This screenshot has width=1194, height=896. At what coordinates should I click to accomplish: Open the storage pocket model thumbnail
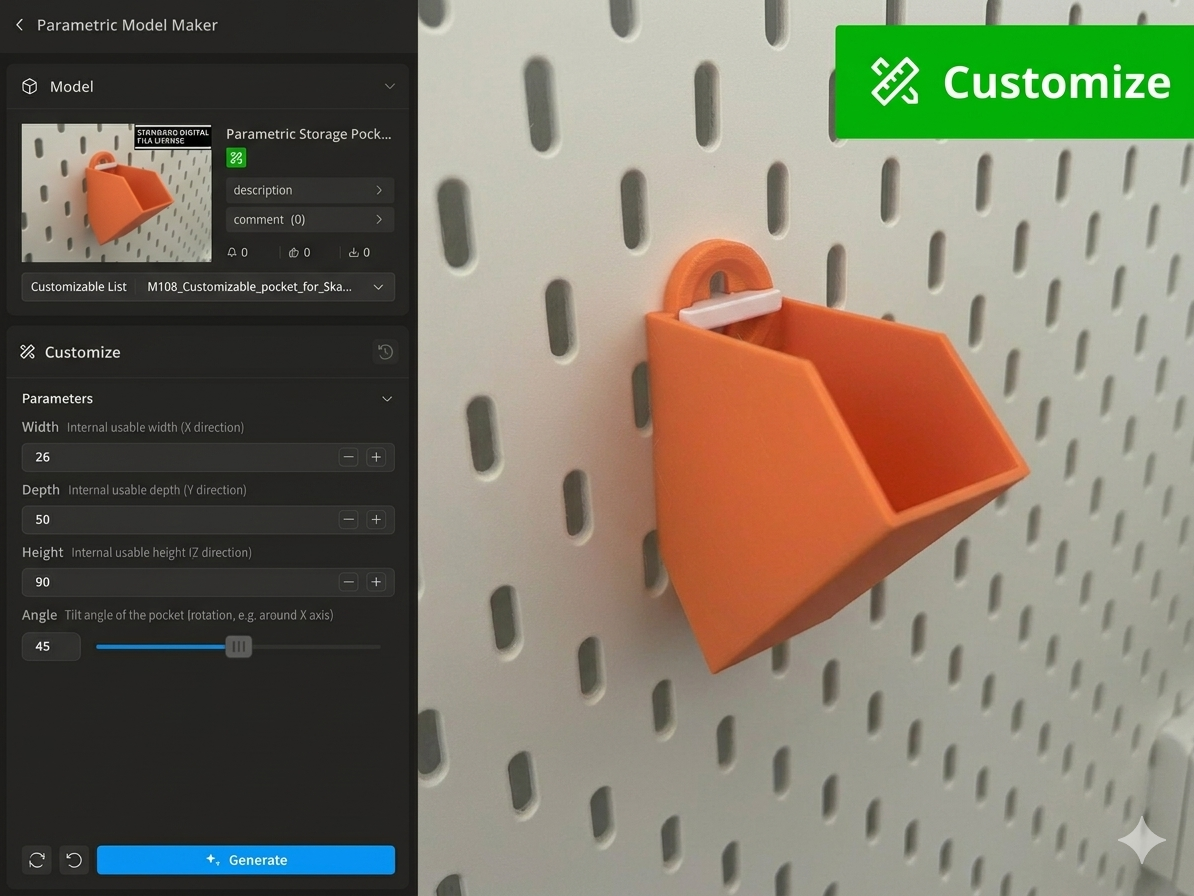click(x=117, y=193)
